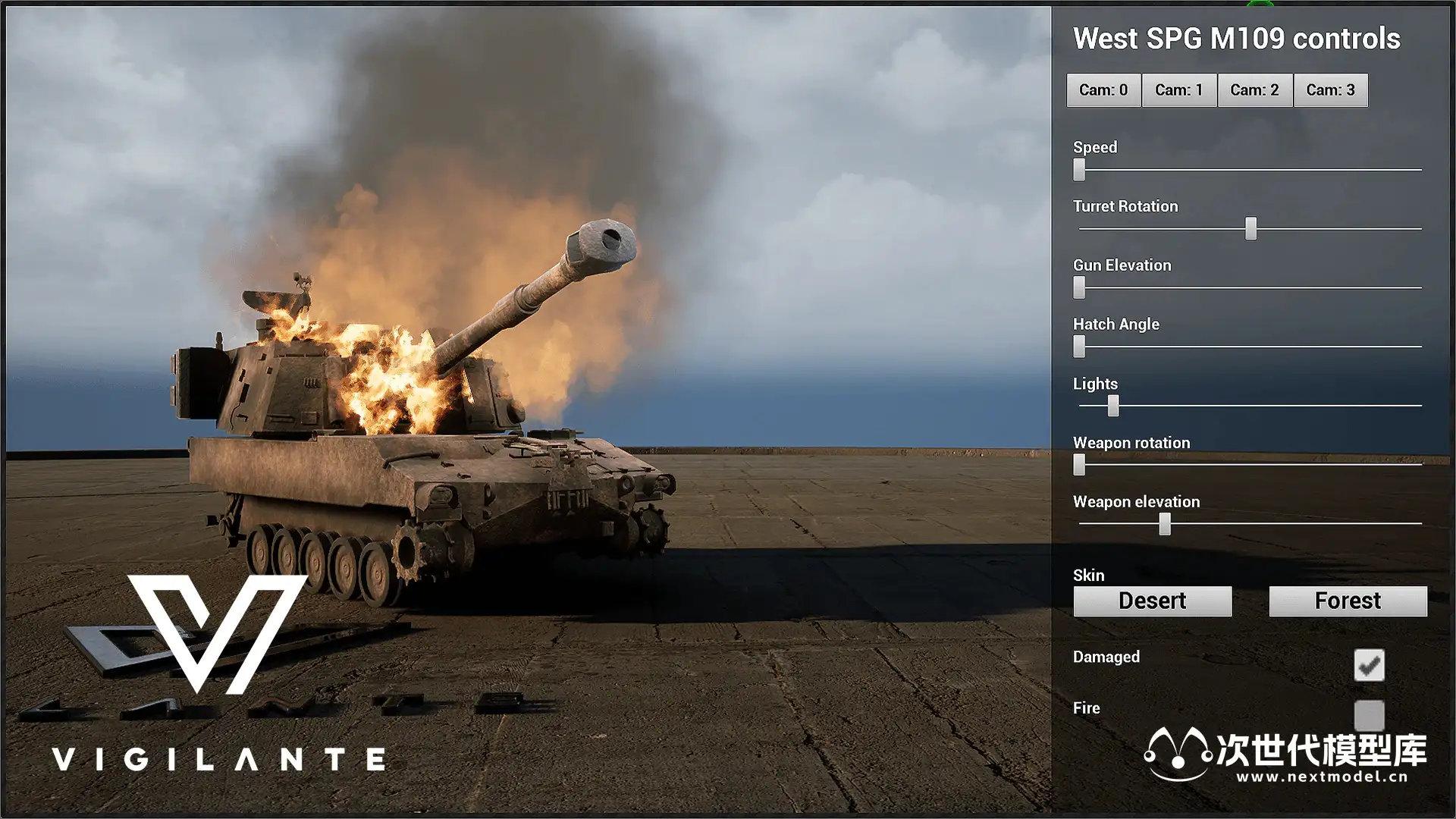Screen dimensions: 1456x819
Task: Switch to camera Cam: 0
Action: [x=1103, y=90]
